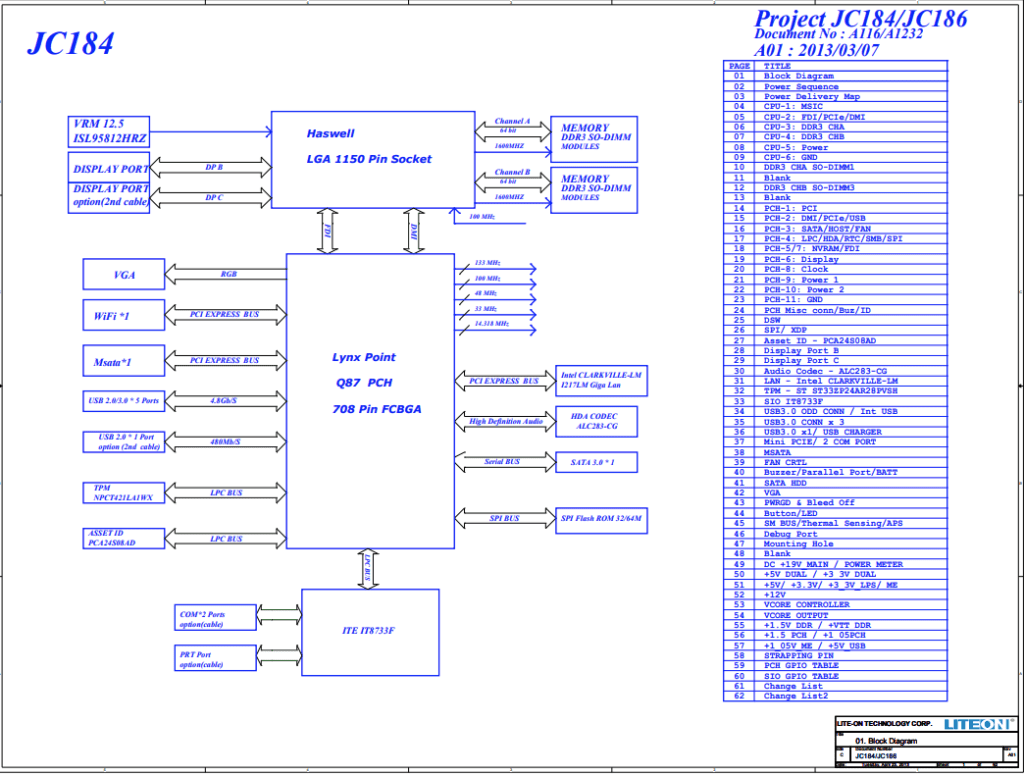Select the Block Diagram row in page table
This screenshot has width=1024, height=776.
click(835, 76)
